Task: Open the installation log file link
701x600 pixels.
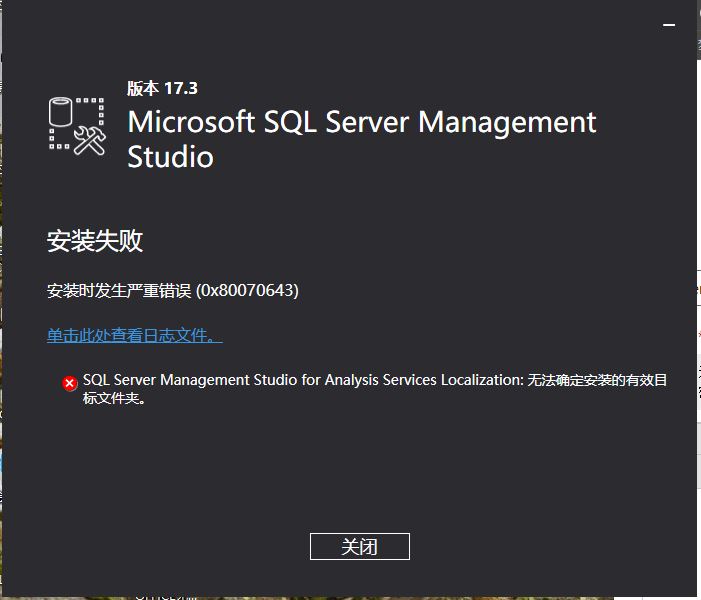Action: [x=134, y=336]
